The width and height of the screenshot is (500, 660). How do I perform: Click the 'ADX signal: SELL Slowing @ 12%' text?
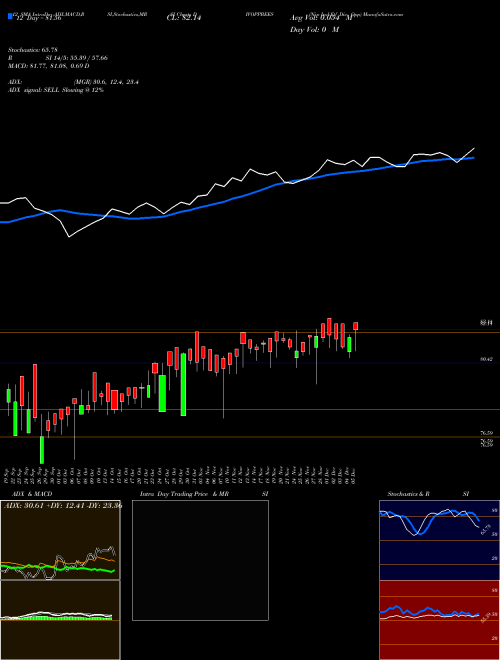pos(56,90)
